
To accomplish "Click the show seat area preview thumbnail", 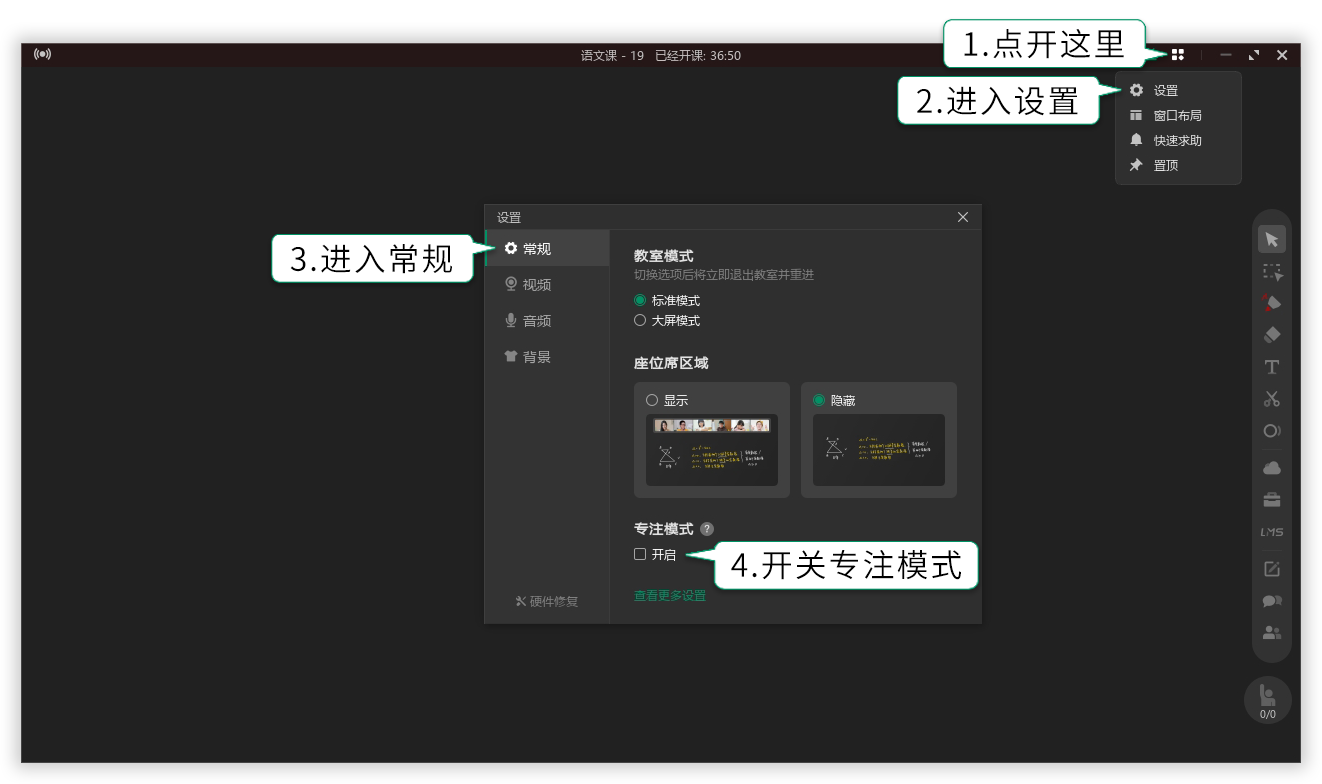I will point(712,450).
